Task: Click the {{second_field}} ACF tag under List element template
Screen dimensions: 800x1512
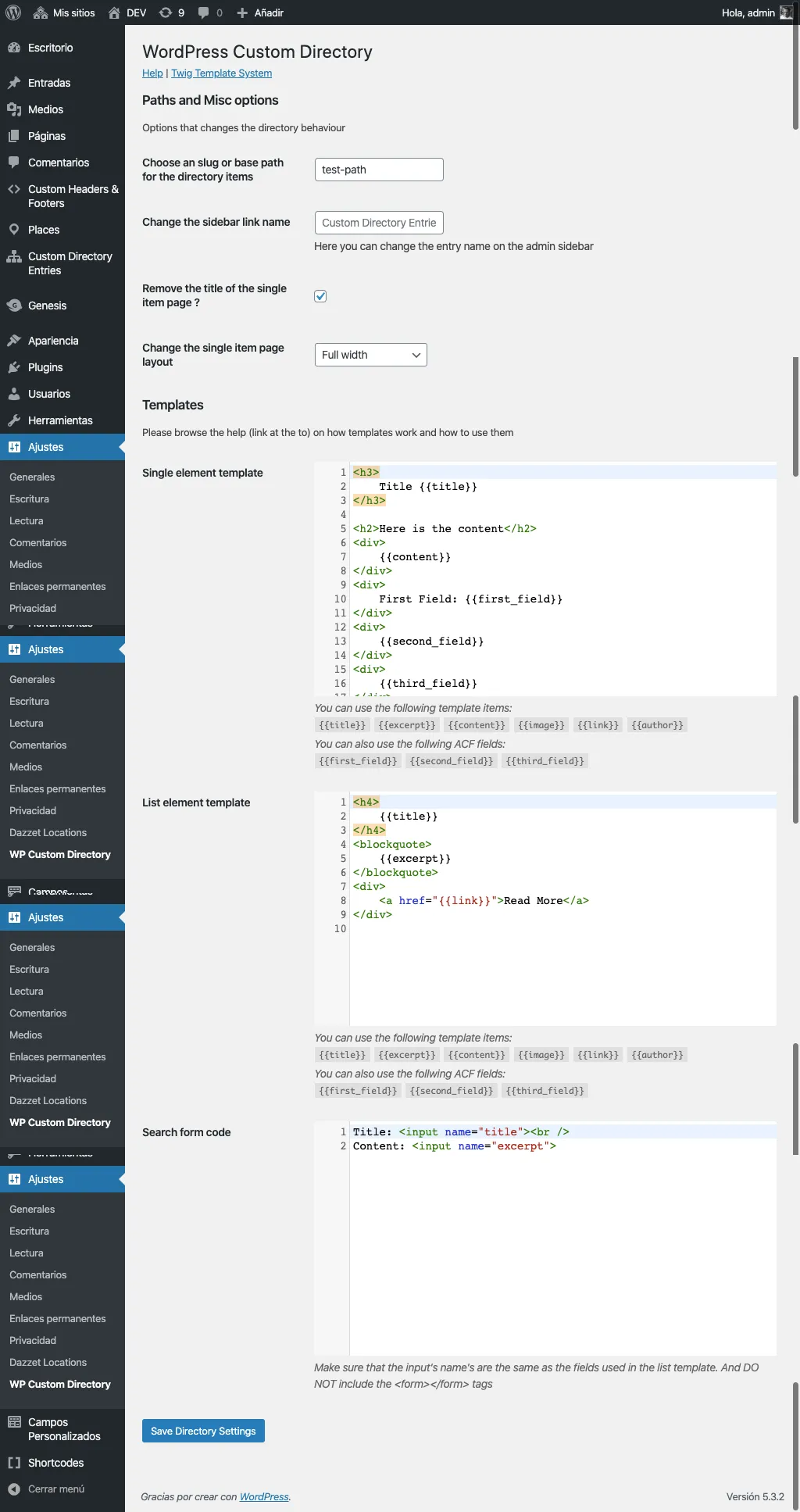Action: coord(452,1091)
